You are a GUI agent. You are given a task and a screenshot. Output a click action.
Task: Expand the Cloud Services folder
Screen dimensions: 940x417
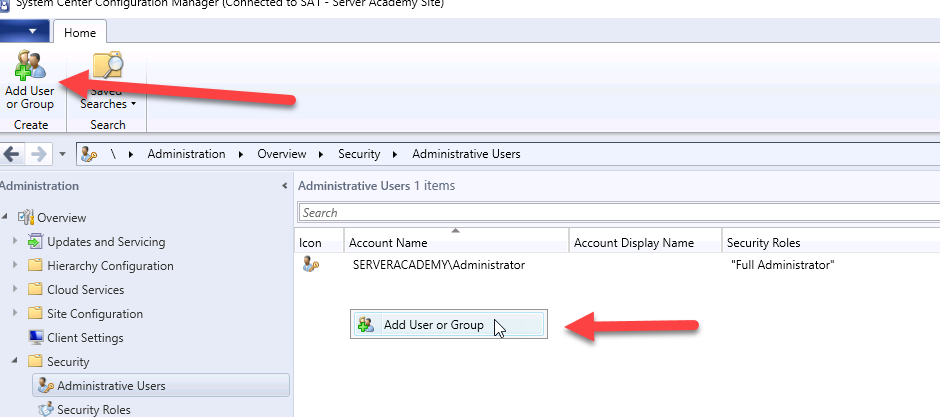(x=16, y=289)
